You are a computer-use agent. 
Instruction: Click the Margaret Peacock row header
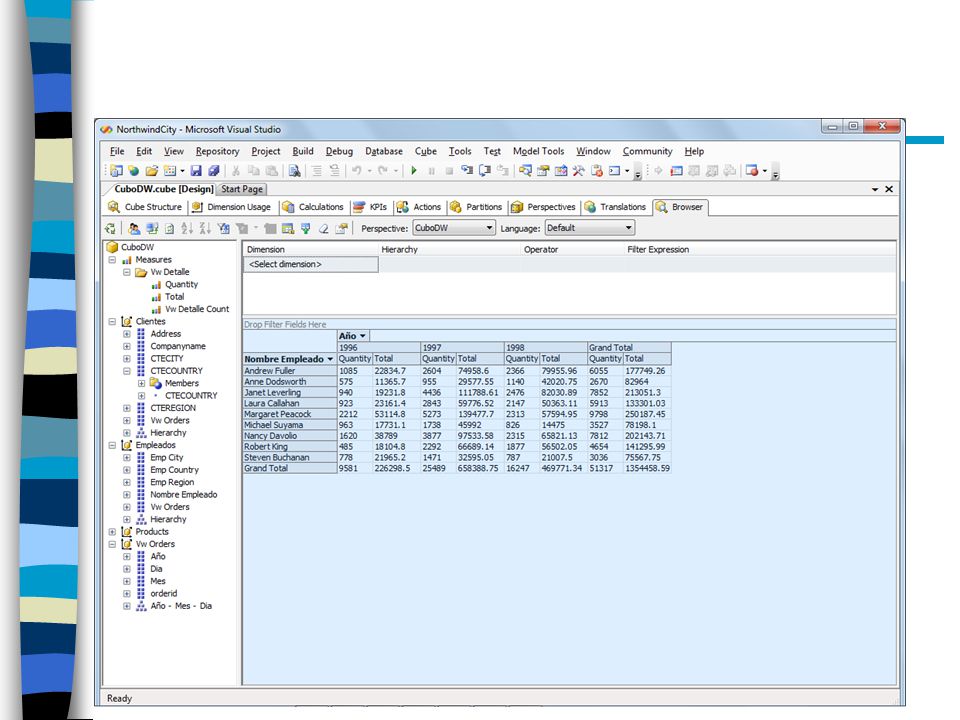click(290, 414)
